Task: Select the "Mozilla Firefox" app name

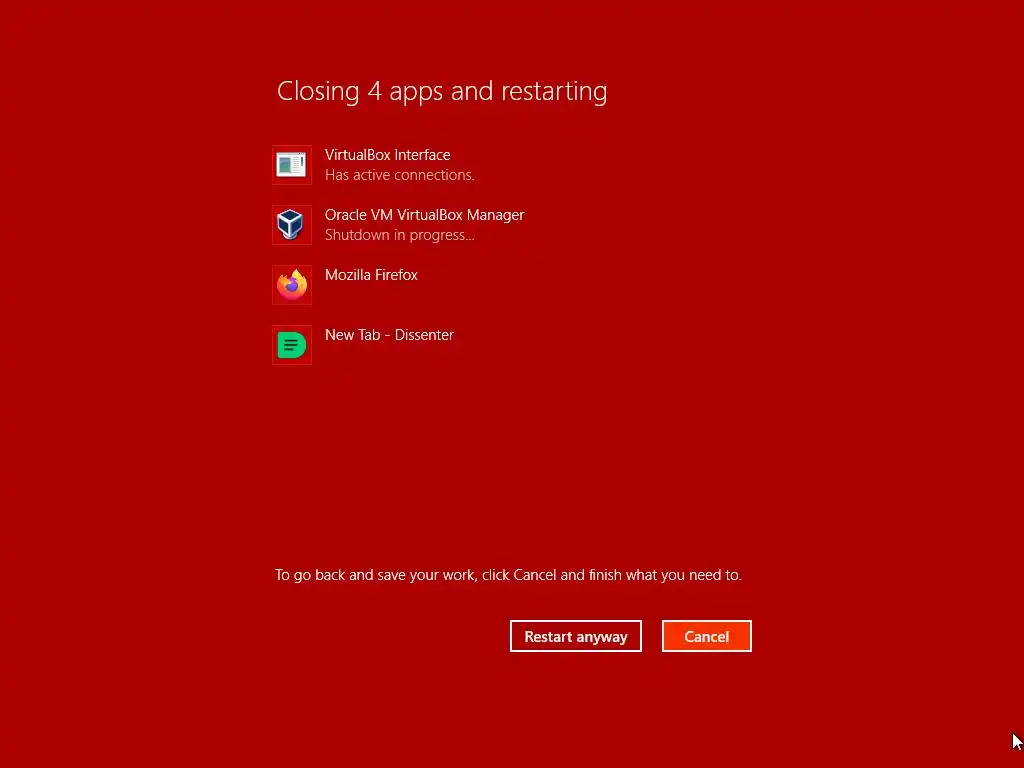Action: click(x=371, y=275)
